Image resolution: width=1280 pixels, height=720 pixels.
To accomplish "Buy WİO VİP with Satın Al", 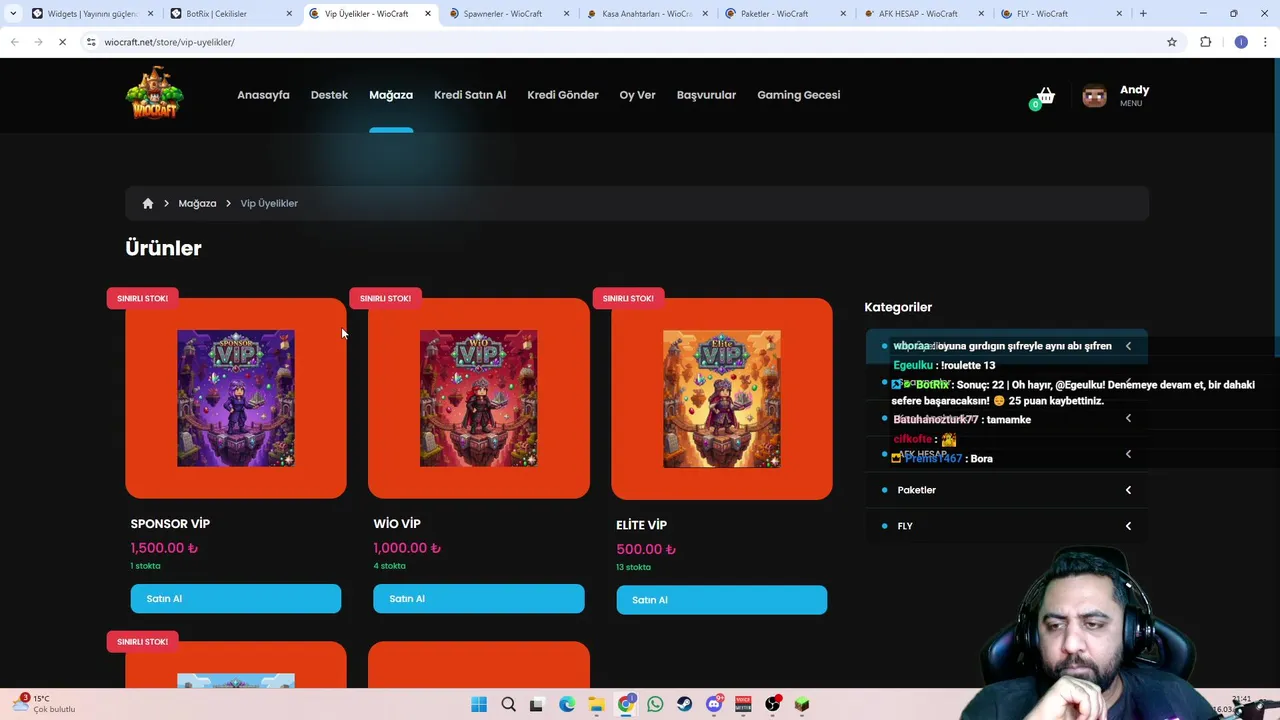I will [x=479, y=599].
